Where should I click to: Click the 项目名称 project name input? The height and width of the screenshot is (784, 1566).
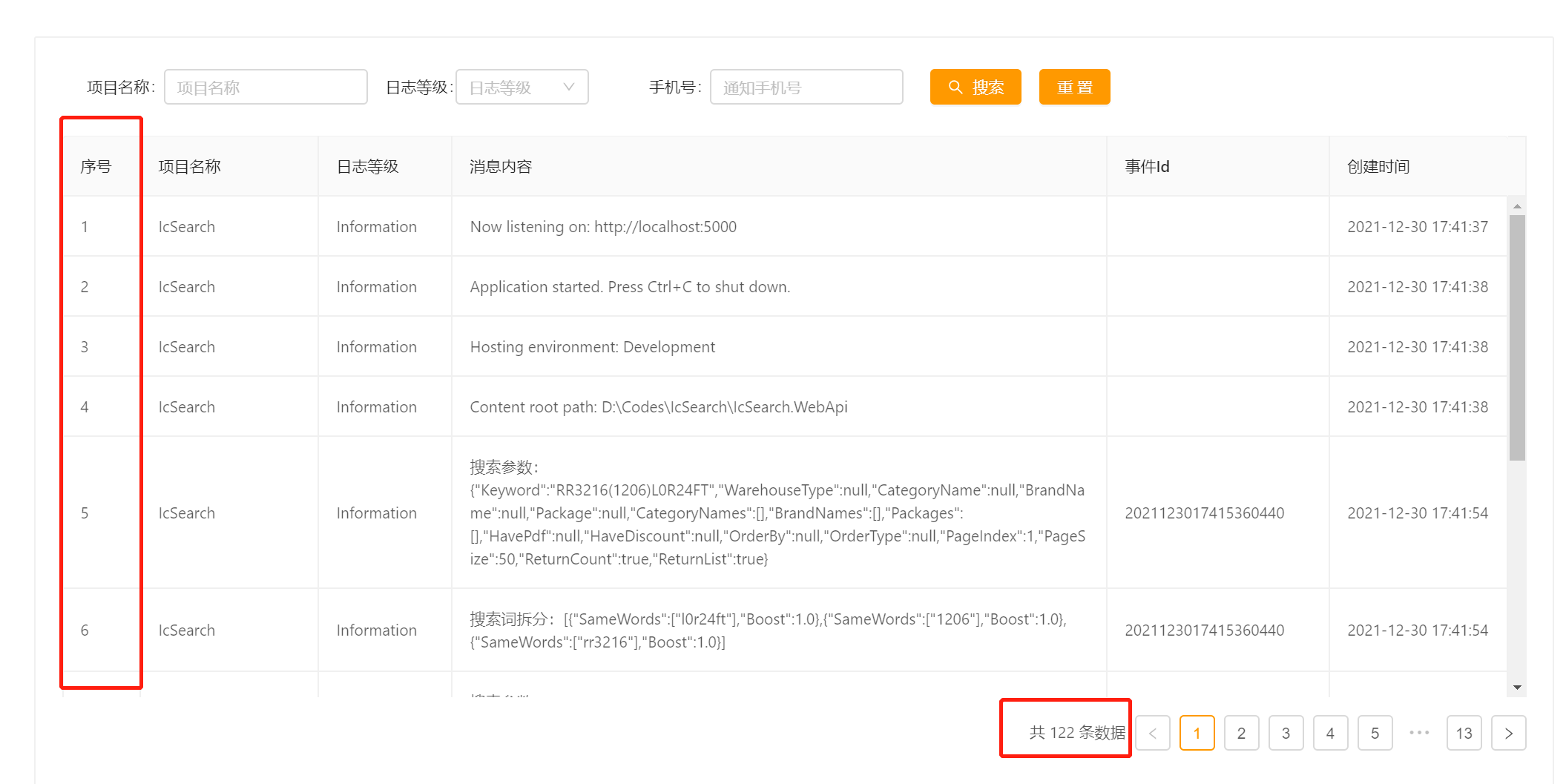265,87
